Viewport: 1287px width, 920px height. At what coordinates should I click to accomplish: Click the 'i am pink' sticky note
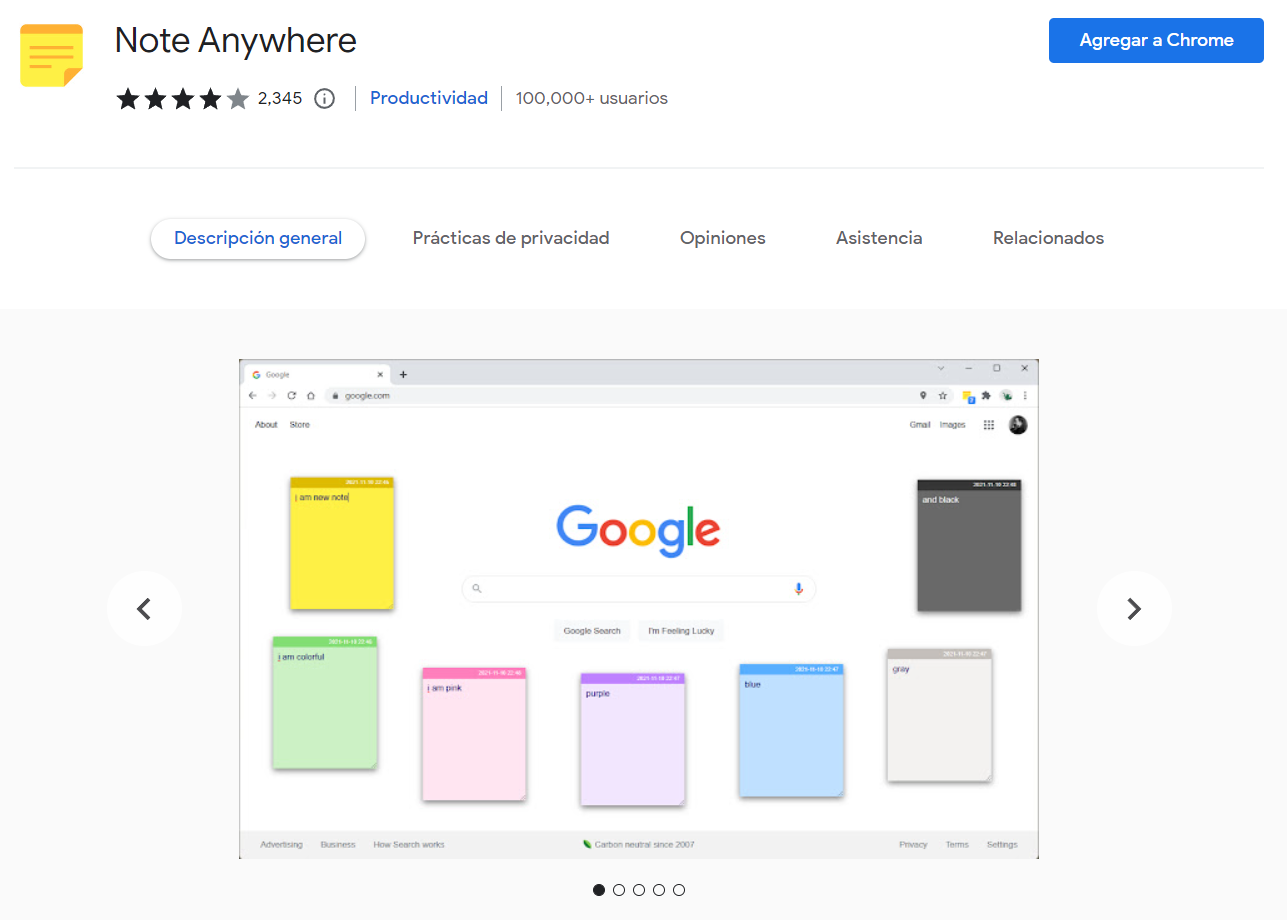point(474,734)
